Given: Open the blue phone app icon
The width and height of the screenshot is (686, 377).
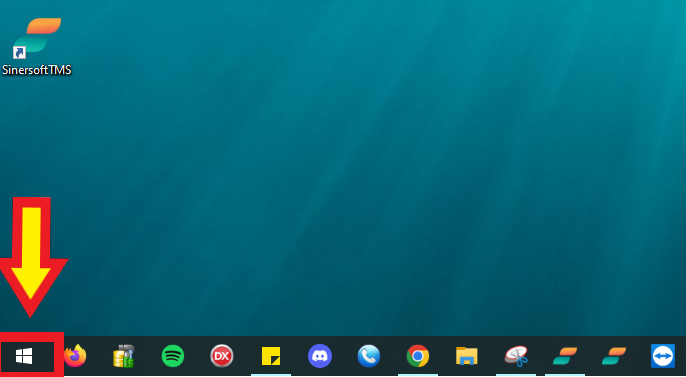Looking at the screenshot, I should [x=369, y=356].
